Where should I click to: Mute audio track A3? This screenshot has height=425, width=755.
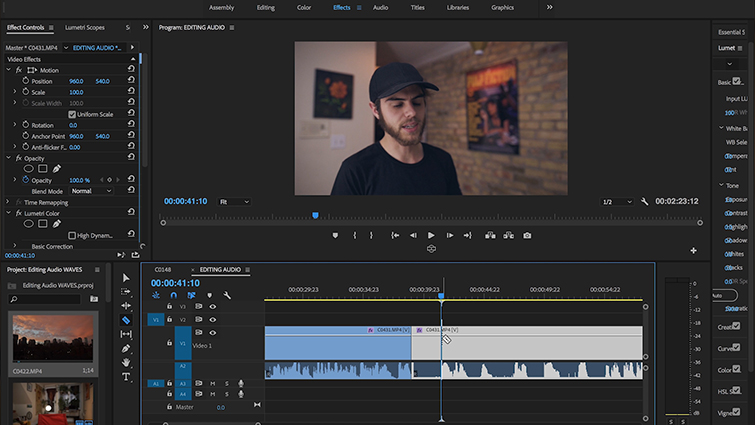212,383
